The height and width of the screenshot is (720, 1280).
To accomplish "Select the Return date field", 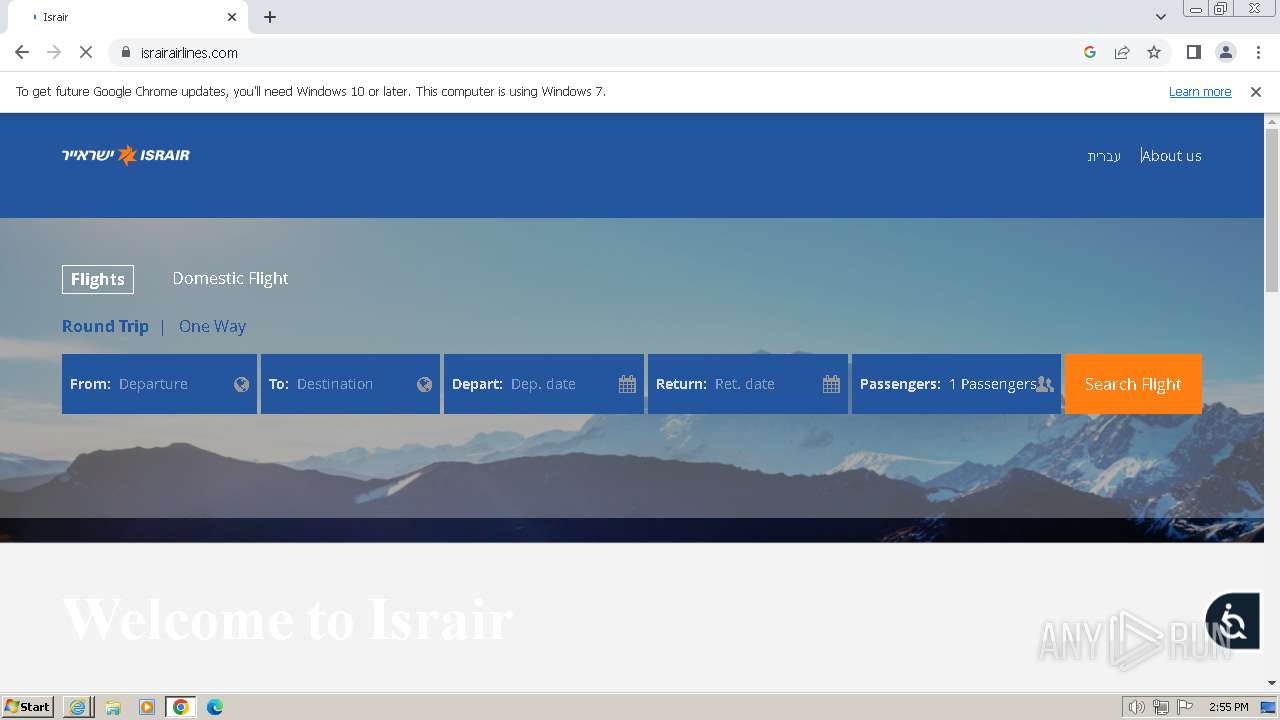I will 748,384.
